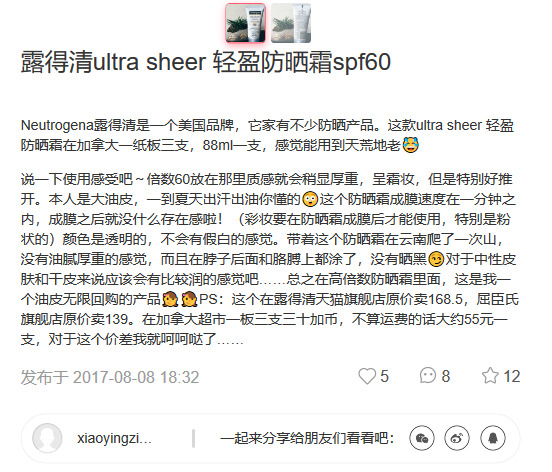Screen dimensions: 552x472
Task: Click the like count 5
Action: (x=384, y=376)
